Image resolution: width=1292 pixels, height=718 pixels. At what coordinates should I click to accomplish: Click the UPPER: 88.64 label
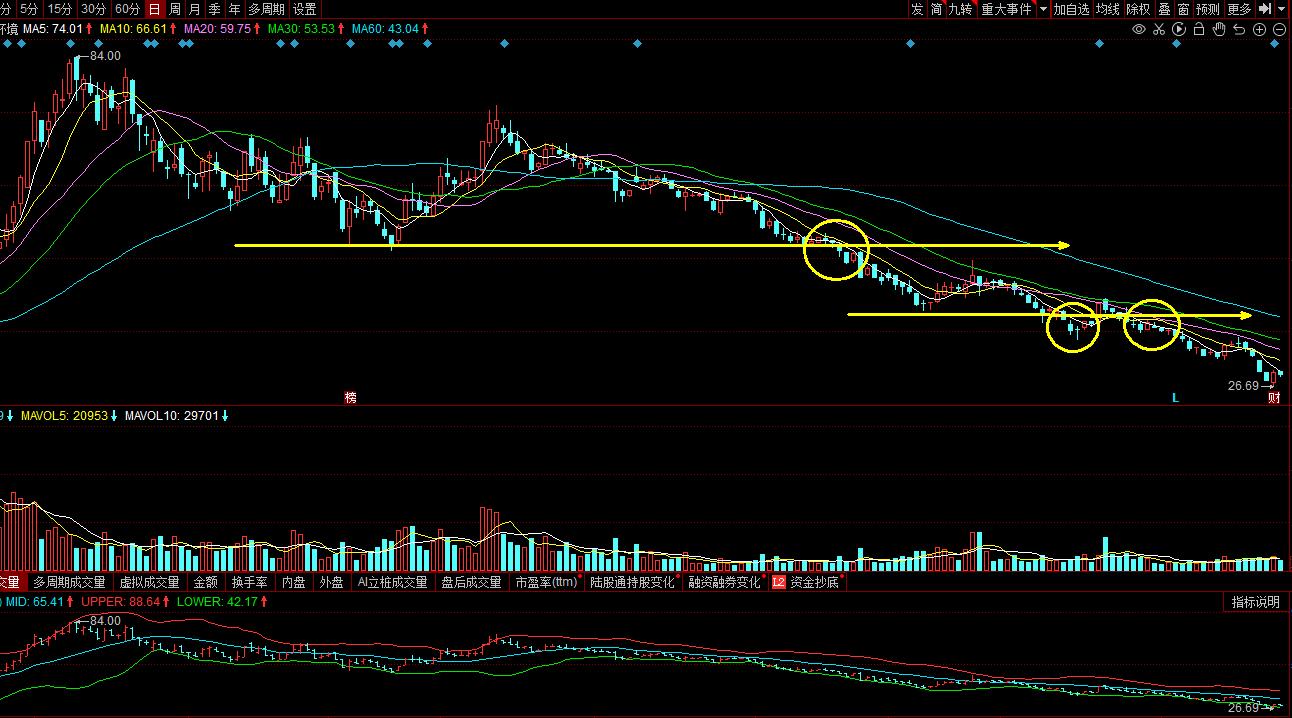coord(121,602)
